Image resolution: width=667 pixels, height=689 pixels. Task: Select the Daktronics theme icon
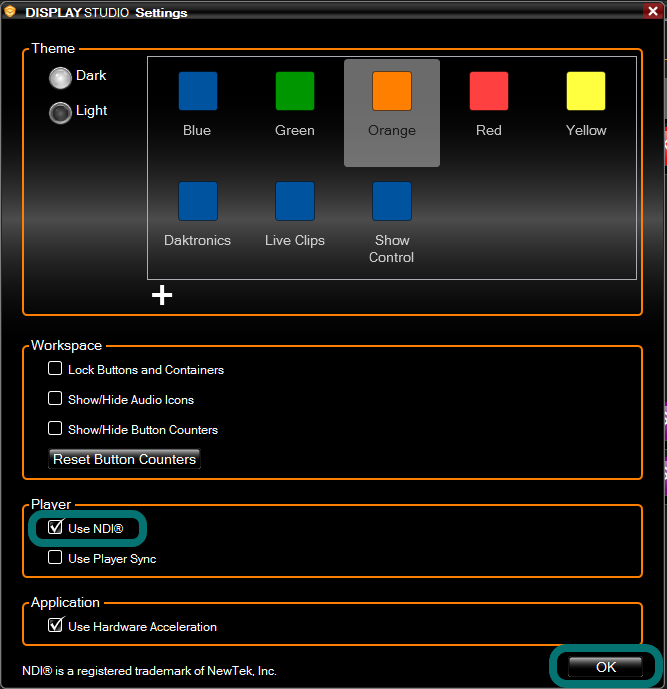pyautogui.click(x=197, y=201)
